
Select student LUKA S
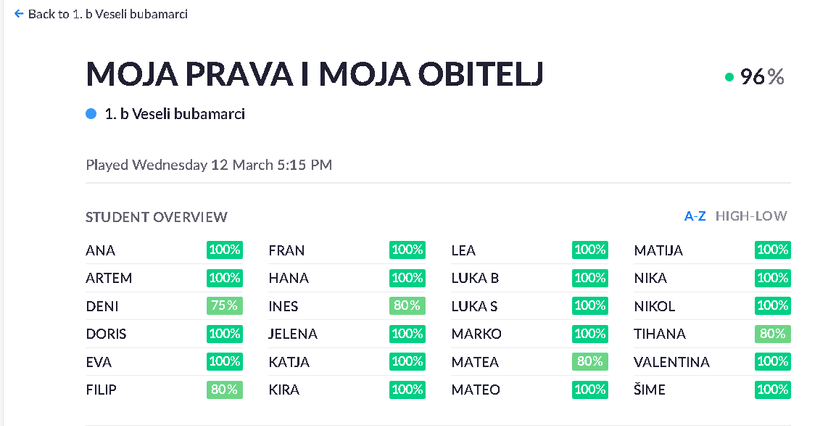[x=475, y=306]
